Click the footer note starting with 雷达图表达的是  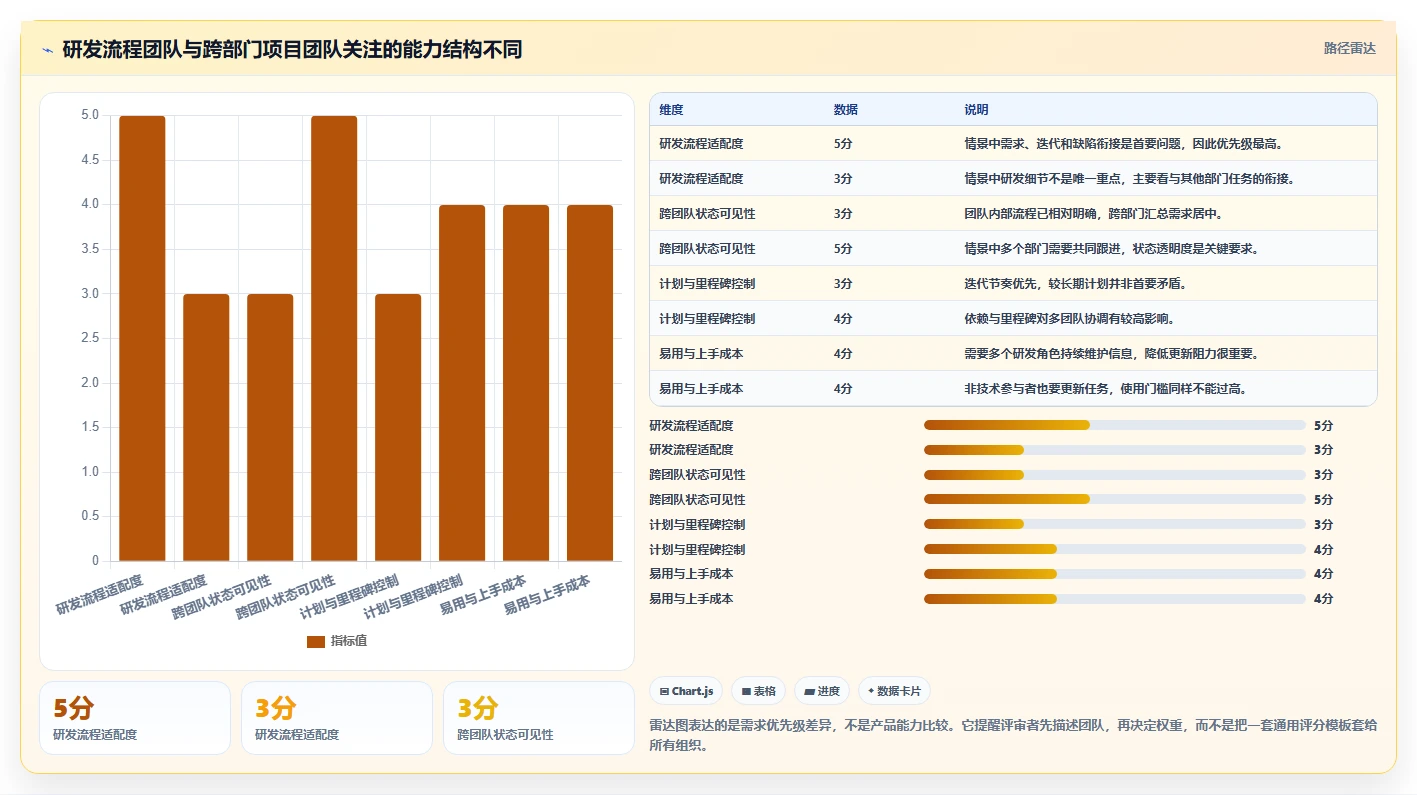pos(1013,735)
